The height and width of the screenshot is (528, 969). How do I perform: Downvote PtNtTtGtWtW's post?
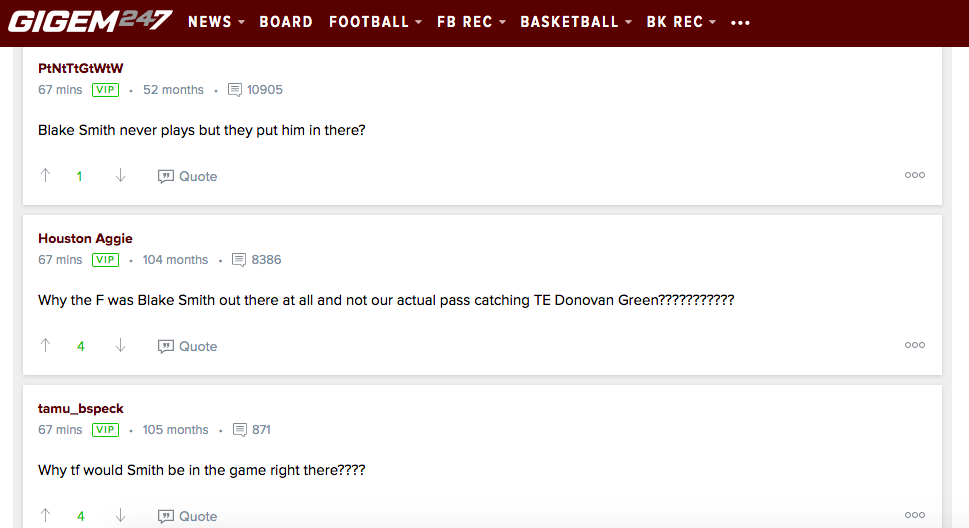(x=120, y=176)
